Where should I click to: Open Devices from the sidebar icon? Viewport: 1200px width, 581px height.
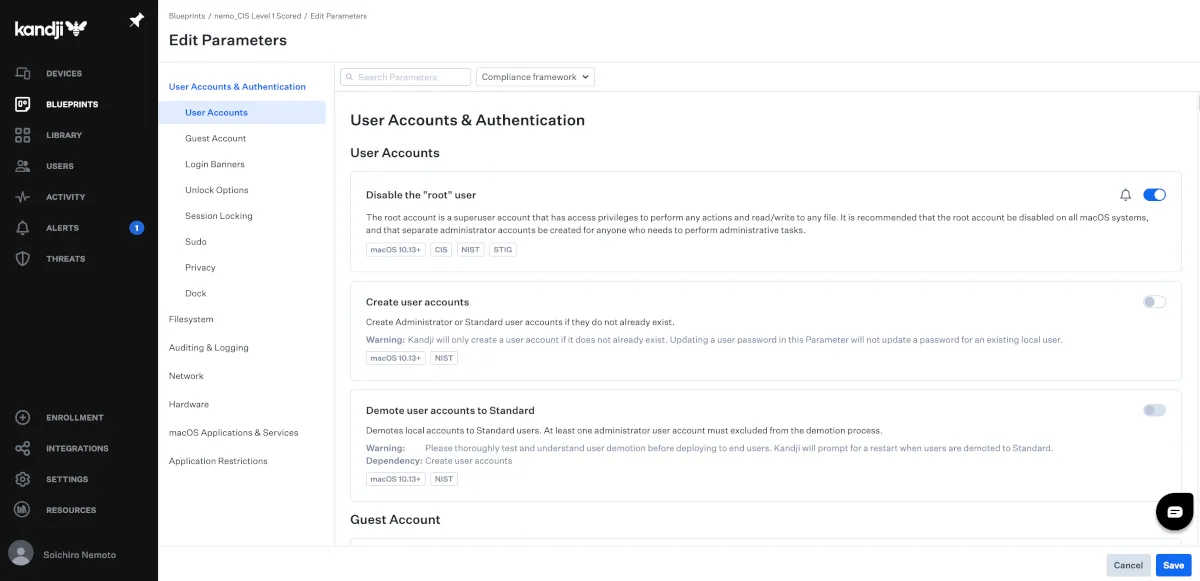click(x=22, y=73)
